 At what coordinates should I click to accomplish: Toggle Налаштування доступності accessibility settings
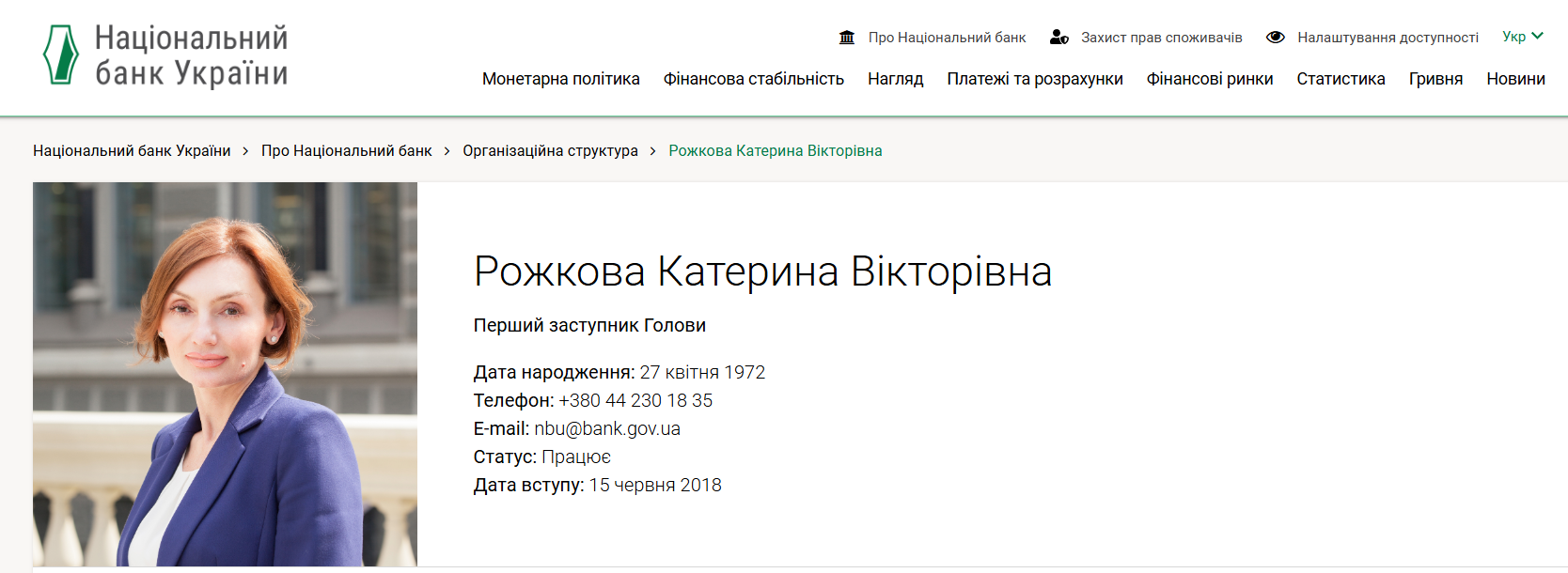(x=1388, y=38)
